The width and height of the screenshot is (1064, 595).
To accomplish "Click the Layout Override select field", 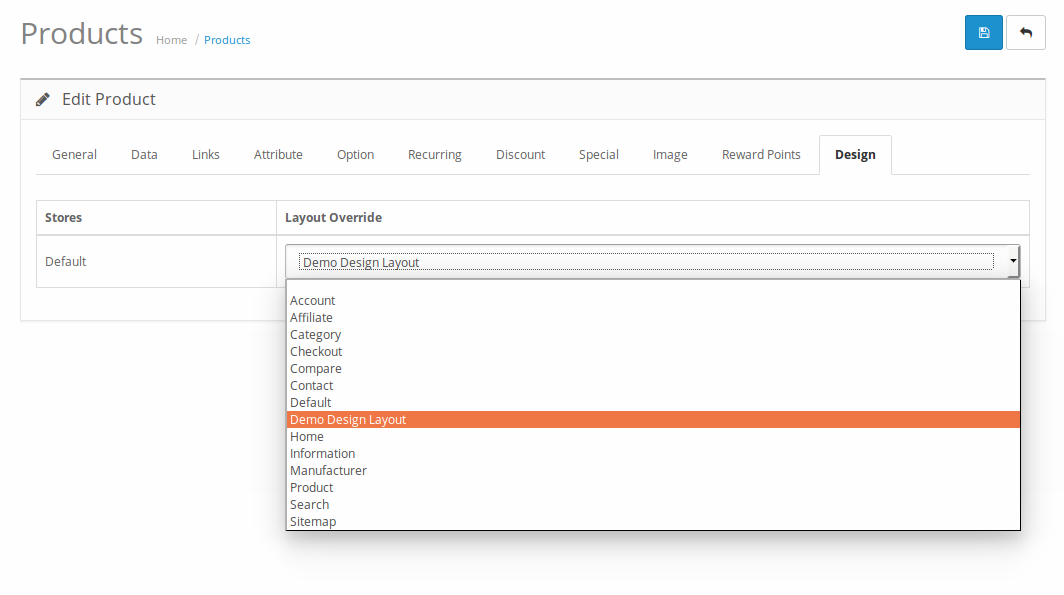I will (645, 262).
